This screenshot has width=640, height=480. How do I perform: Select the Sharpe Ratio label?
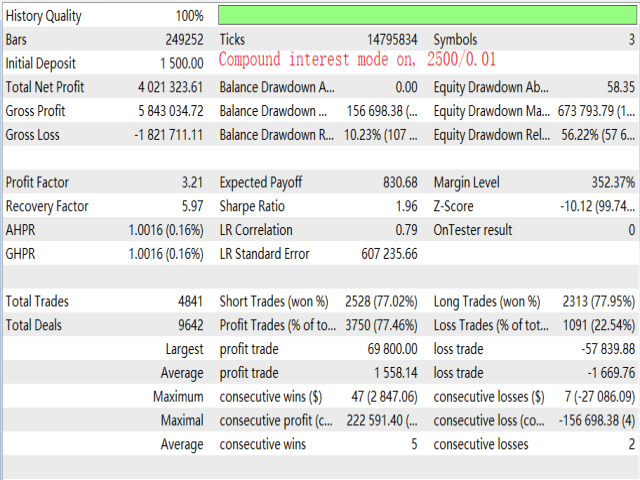252,206
